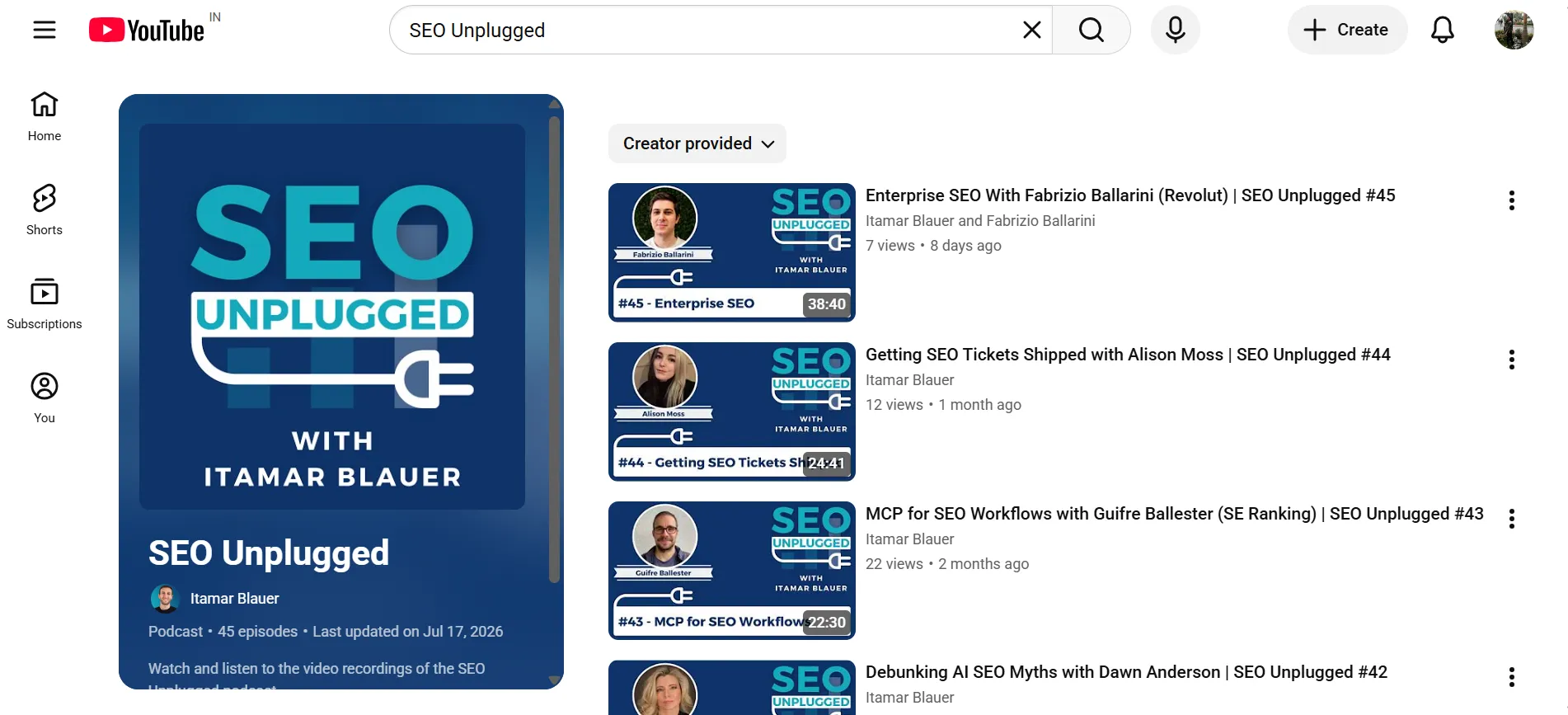
Task: Open title Debunking AI SEO Myths
Action: pyautogui.click(x=1126, y=672)
